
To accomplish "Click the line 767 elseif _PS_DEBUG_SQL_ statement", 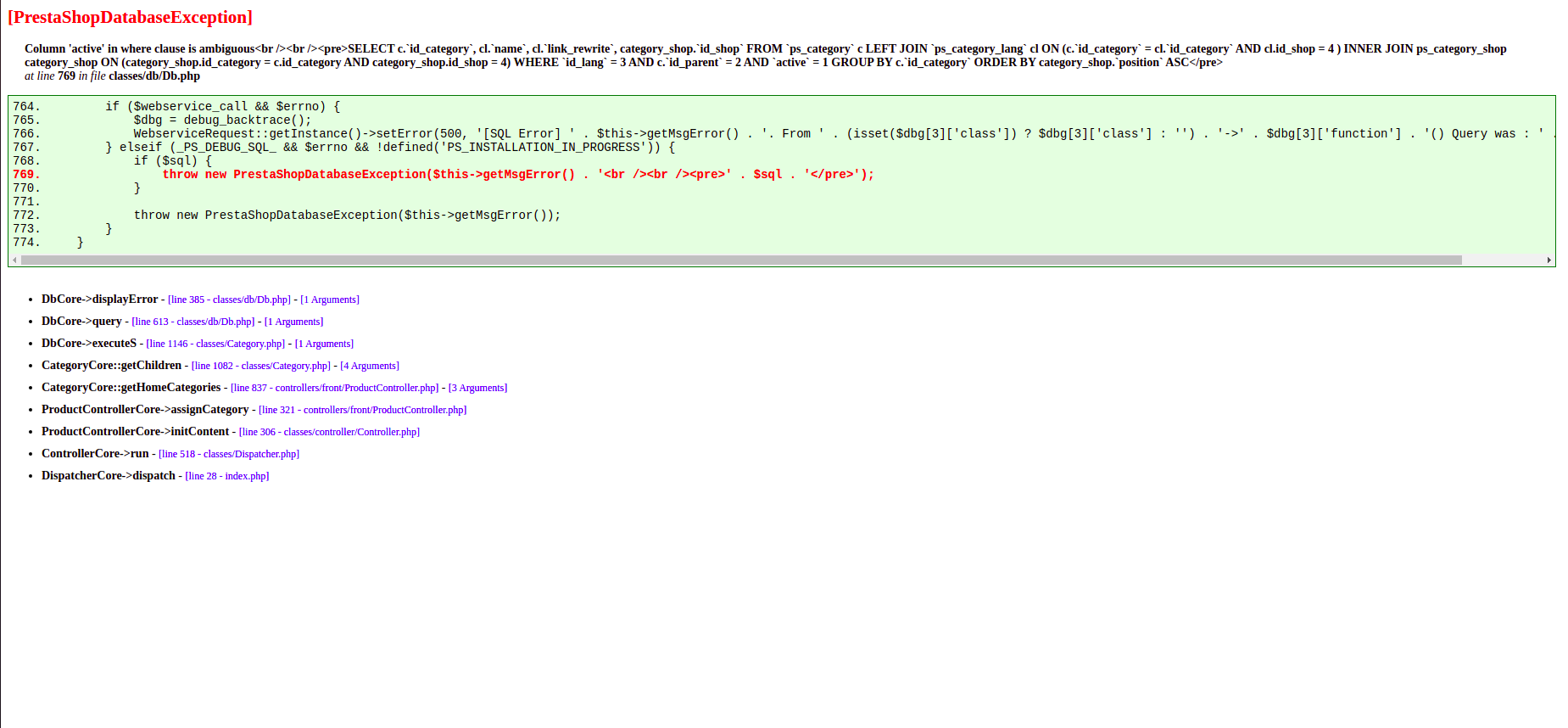I will point(390,147).
